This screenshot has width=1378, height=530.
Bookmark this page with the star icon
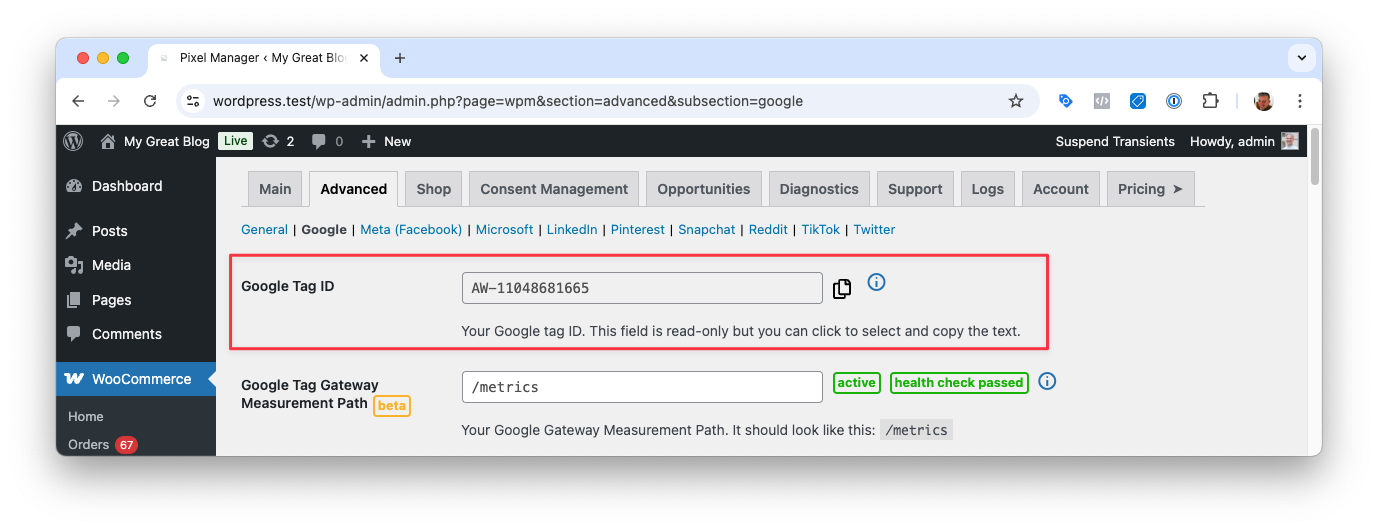[x=1016, y=101]
